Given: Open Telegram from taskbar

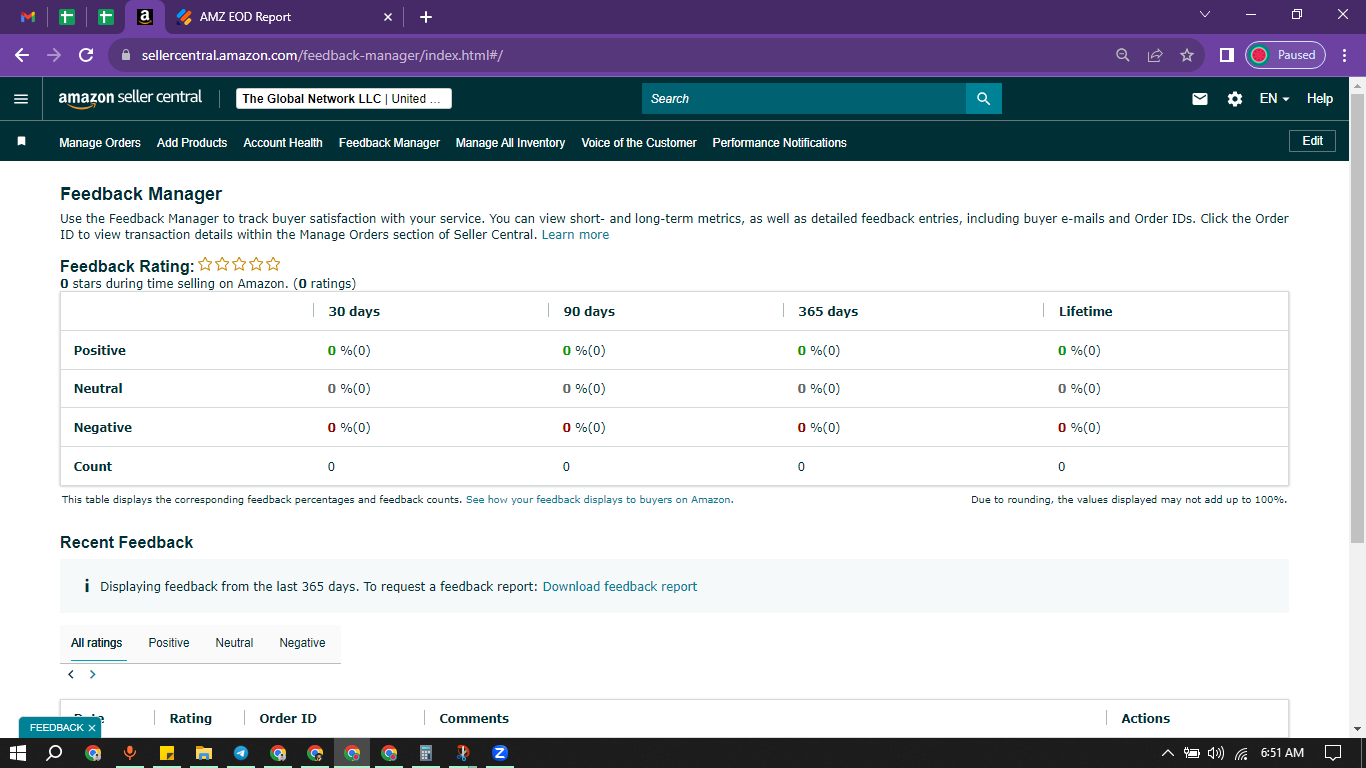Looking at the screenshot, I should tap(241, 753).
